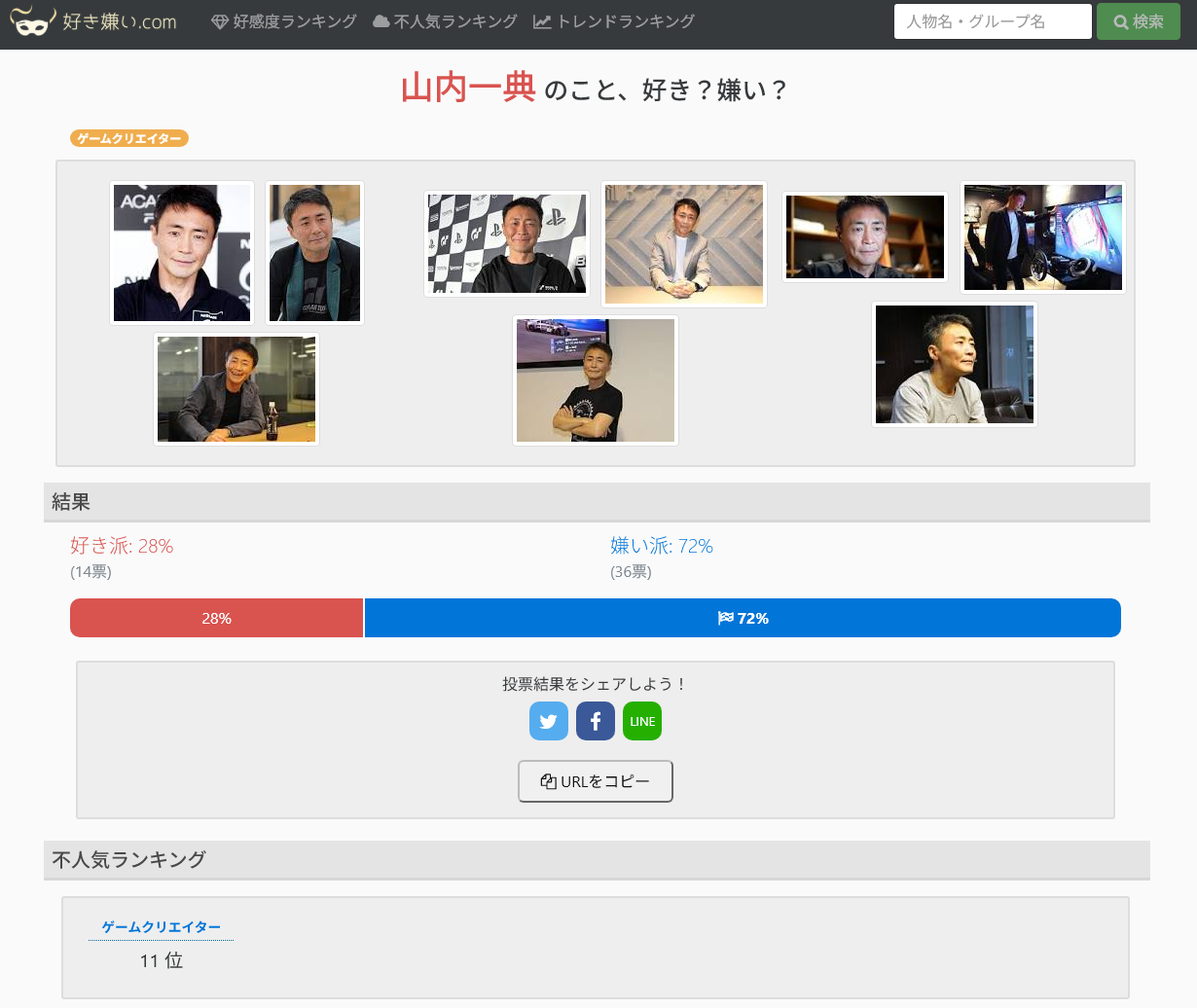The image size is (1197, 1008).
Task: Open the arms-crossed black t-shirt photo
Action: tap(596, 380)
